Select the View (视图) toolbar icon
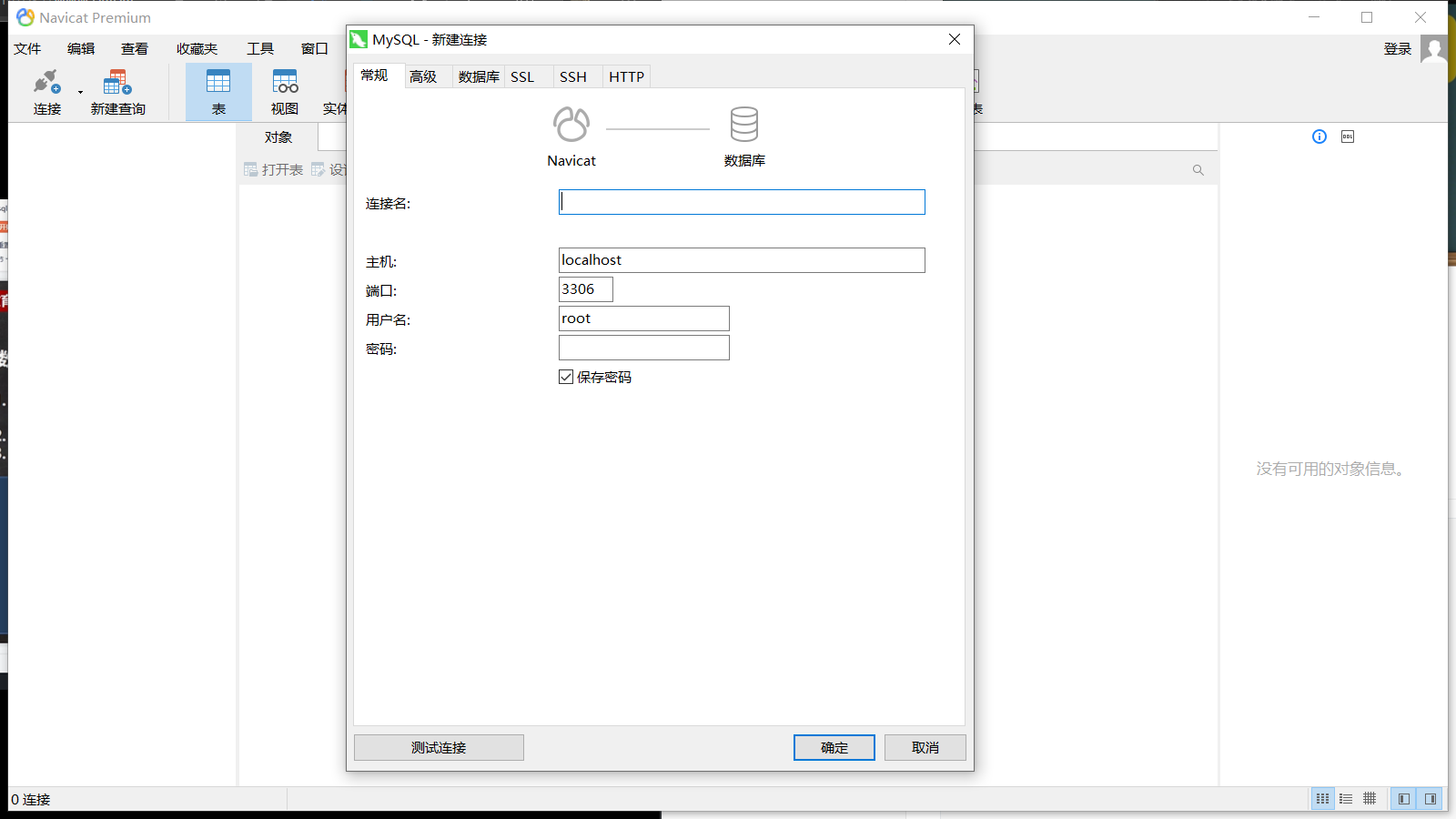The image size is (1456, 819). click(285, 82)
